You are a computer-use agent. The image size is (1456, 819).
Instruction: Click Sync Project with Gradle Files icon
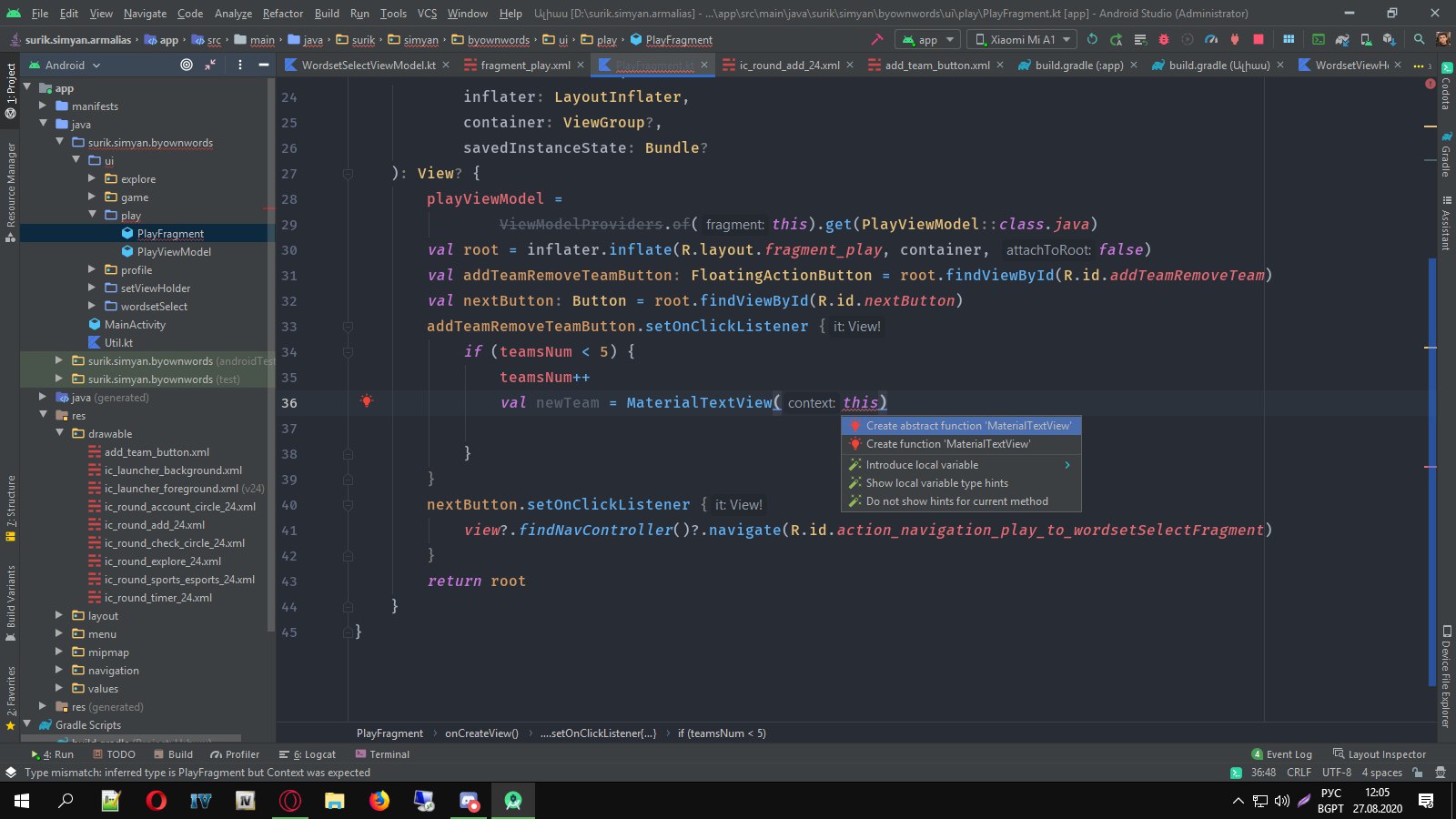coord(1342,39)
